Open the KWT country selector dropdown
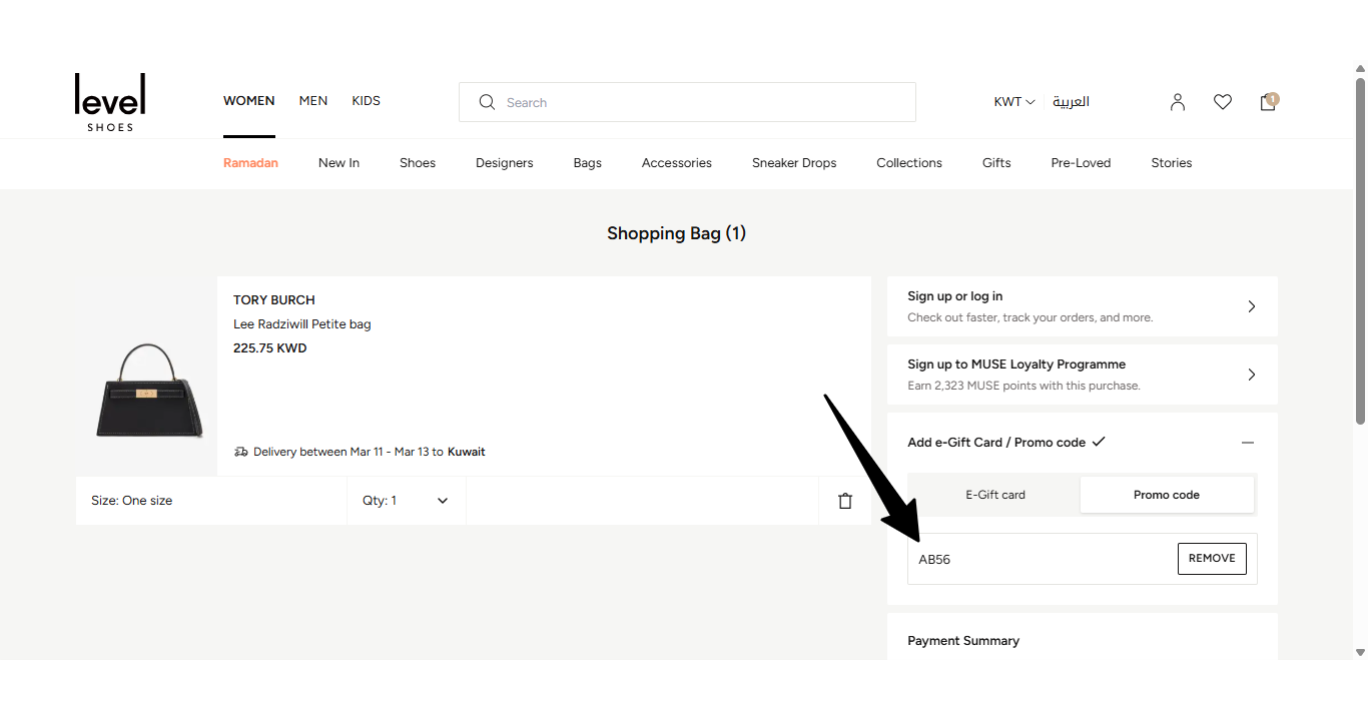The width and height of the screenshot is (1368, 720). click(x=1014, y=102)
